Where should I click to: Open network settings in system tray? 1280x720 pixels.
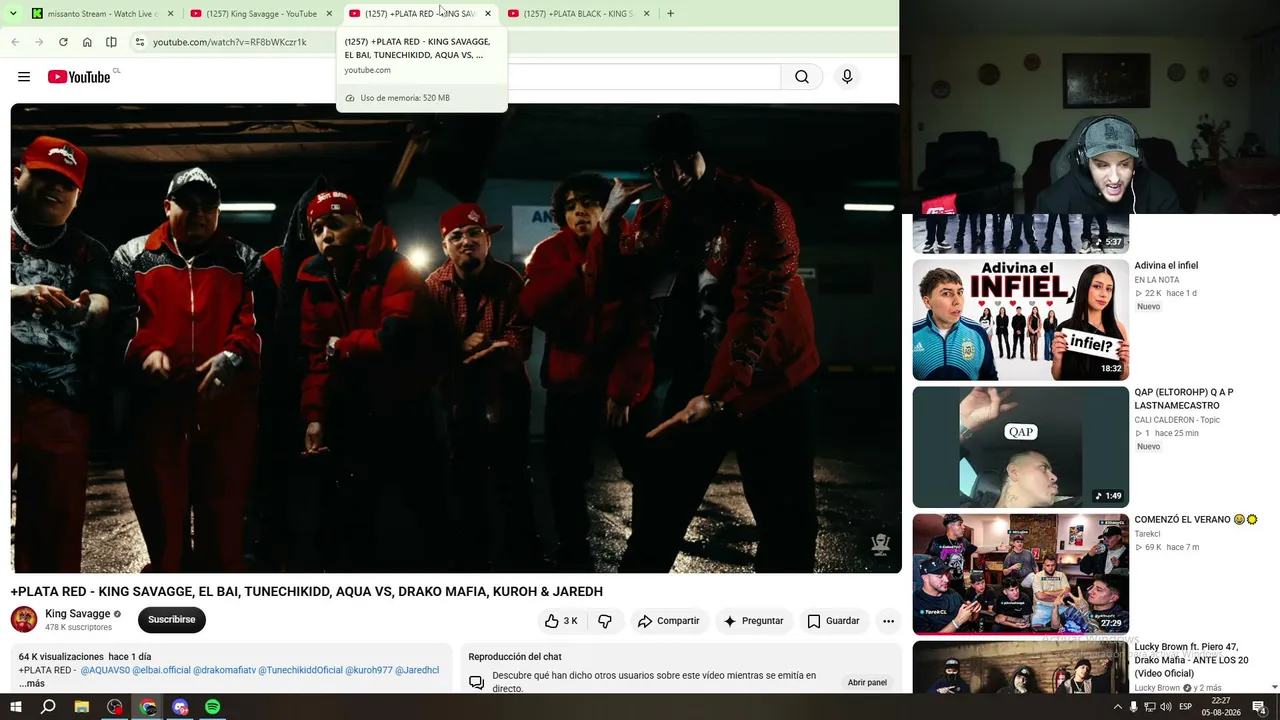(1150, 707)
